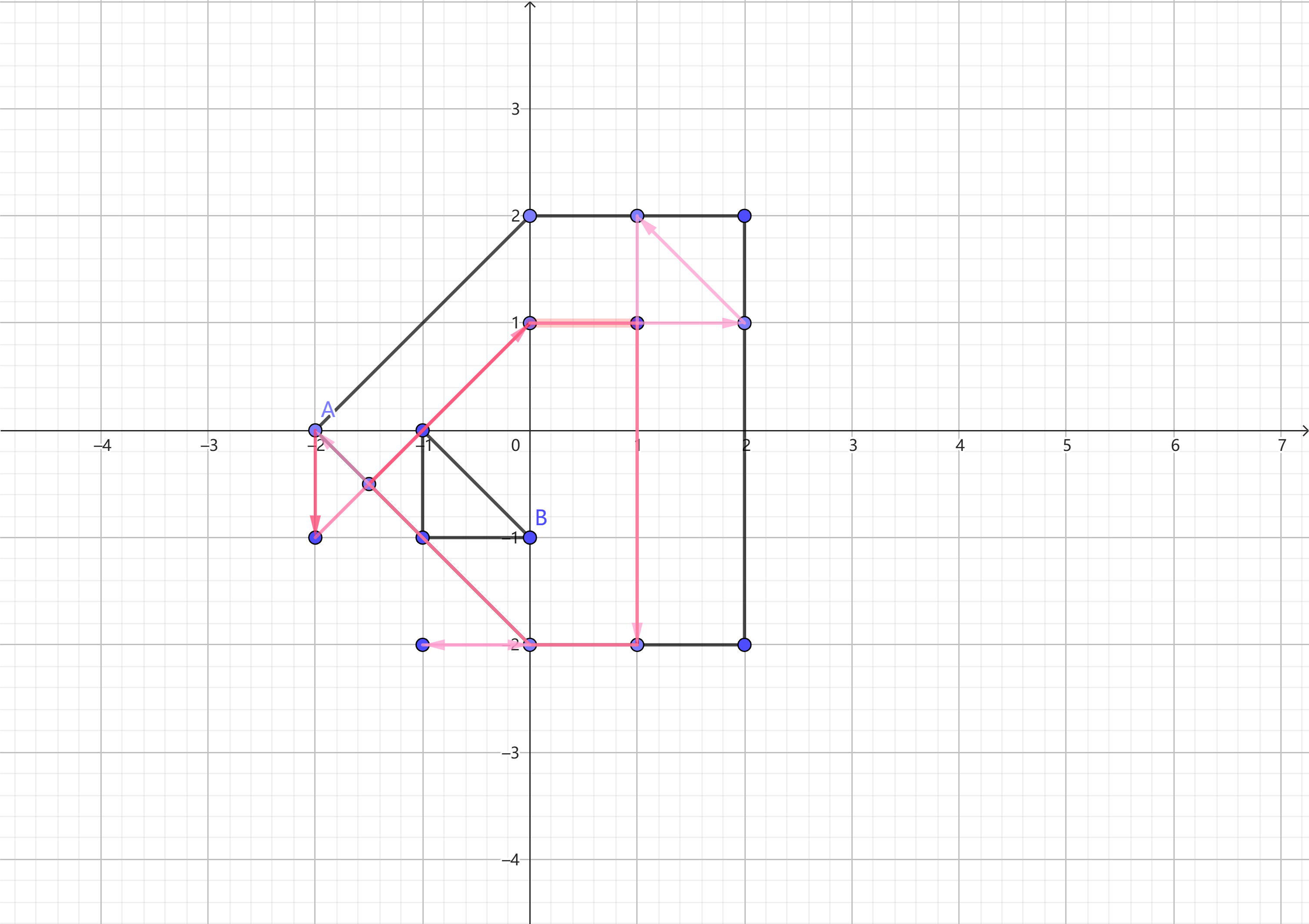Click the label text of point A
The height and width of the screenshot is (924, 1309).
[328, 410]
